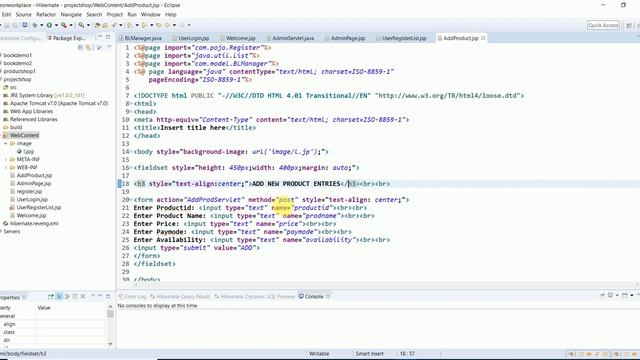Select the Package Explorer view tab
The width and height of the screenshot is (640, 360).
coord(66,38)
